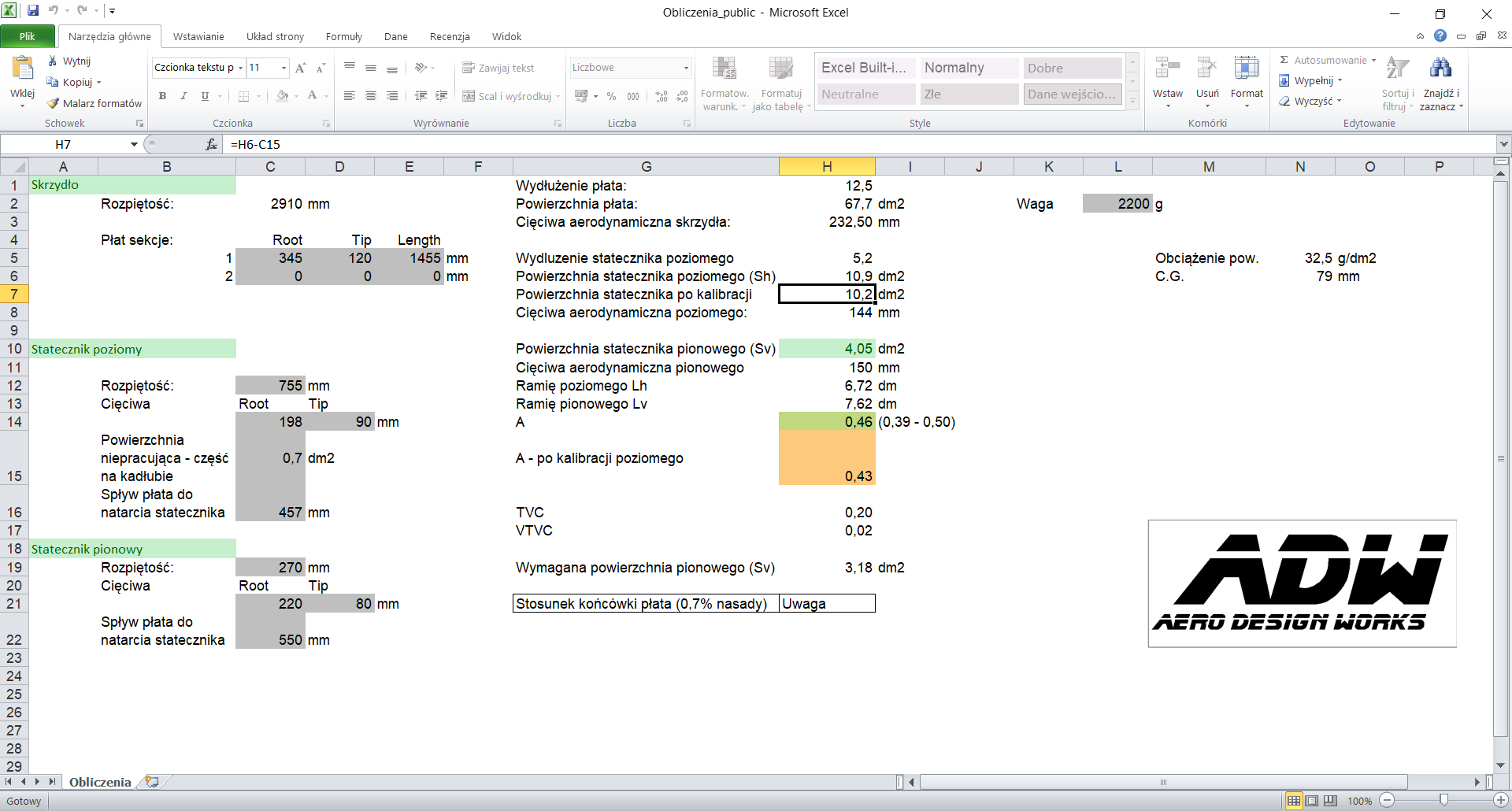This screenshot has width=1512, height=811.
Task: Toggle bold formatting
Action: (162, 96)
